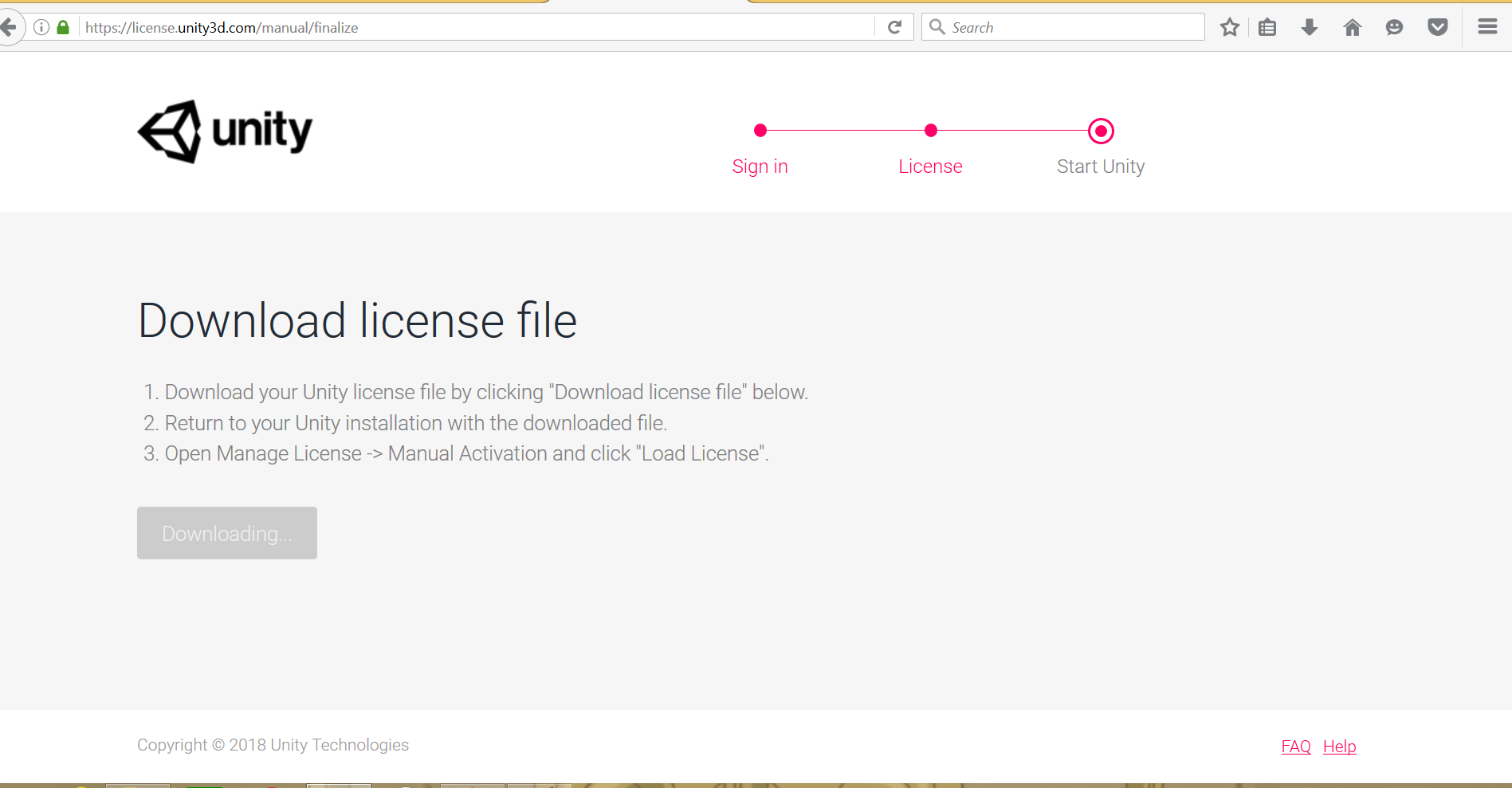Viewport: 1512px width, 788px height.
Task: Focus the URL address bar
Action: [x=478, y=28]
